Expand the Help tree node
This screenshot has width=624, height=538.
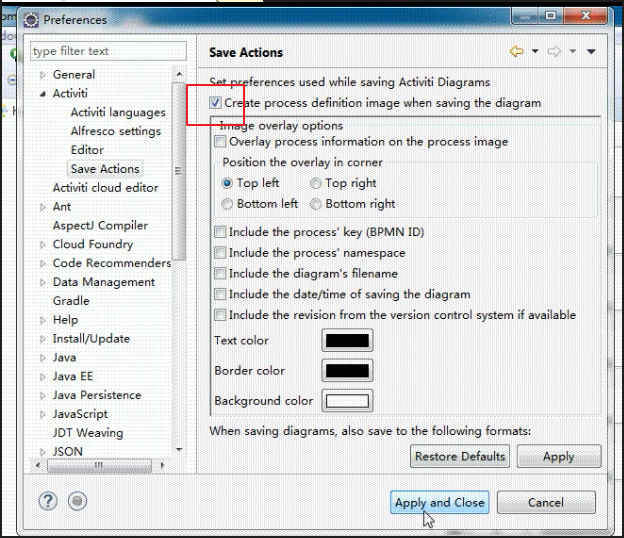pyautogui.click(x=43, y=320)
